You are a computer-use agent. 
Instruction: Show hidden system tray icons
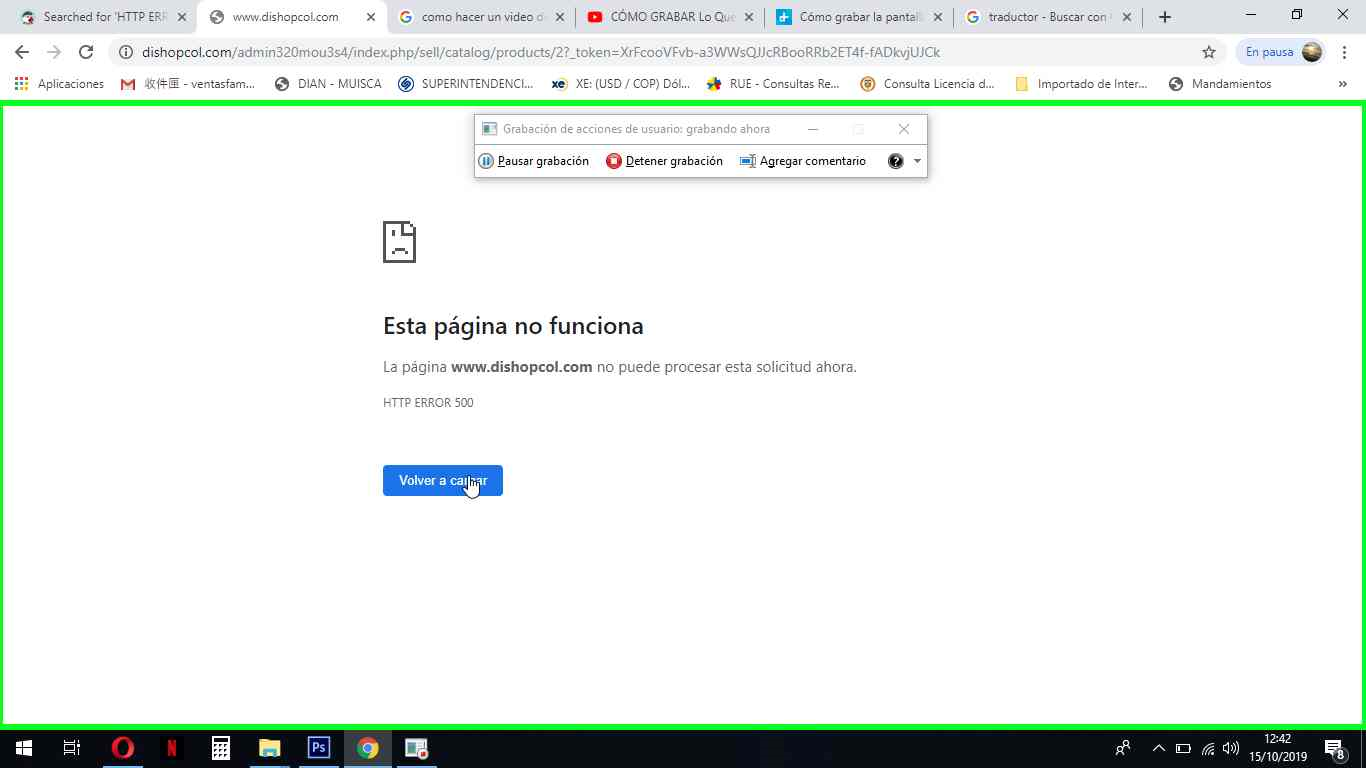pos(1159,748)
